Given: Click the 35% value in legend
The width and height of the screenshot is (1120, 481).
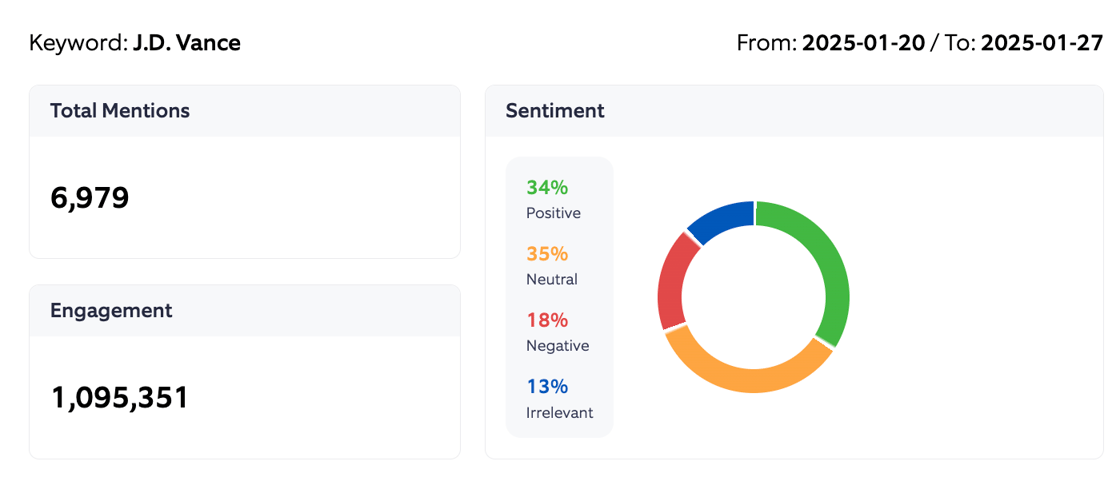Looking at the screenshot, I should [547, 254].
